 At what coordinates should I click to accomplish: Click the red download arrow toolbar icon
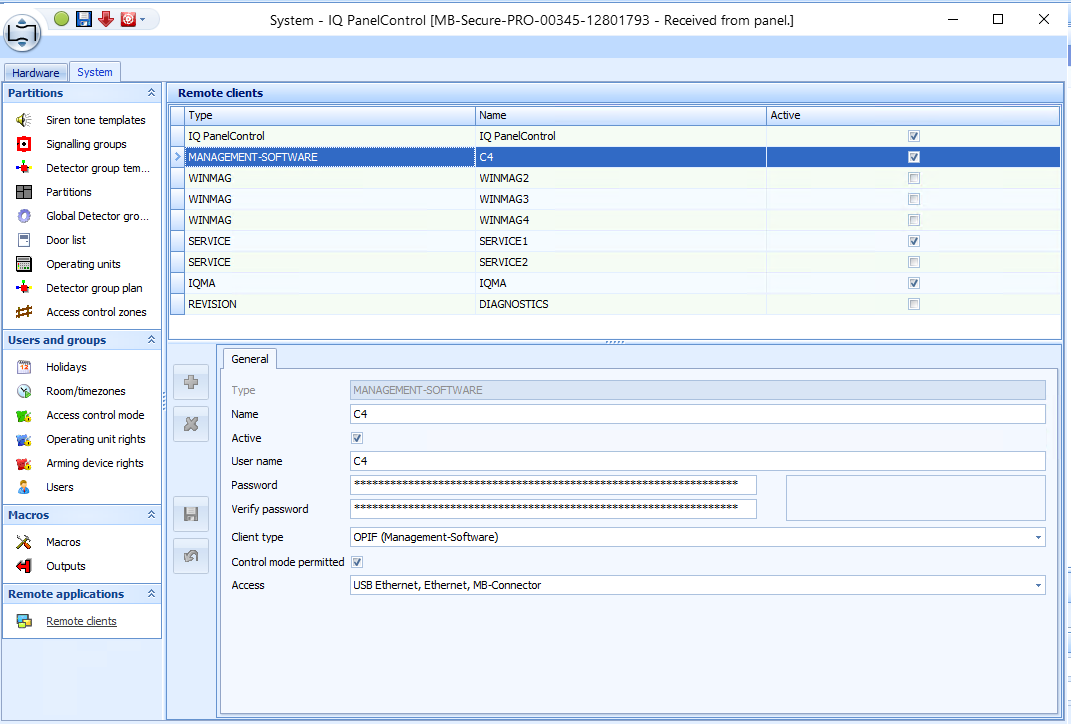point(106,19)
